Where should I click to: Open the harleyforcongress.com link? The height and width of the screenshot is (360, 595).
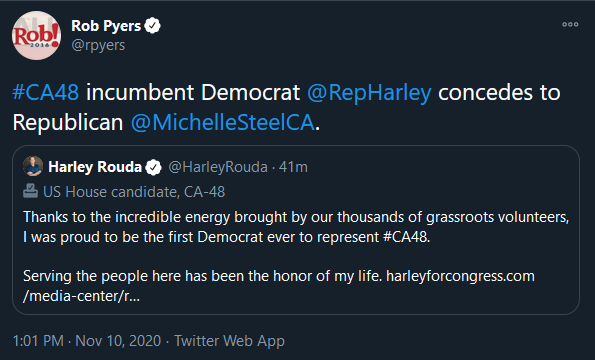(279, 286)
